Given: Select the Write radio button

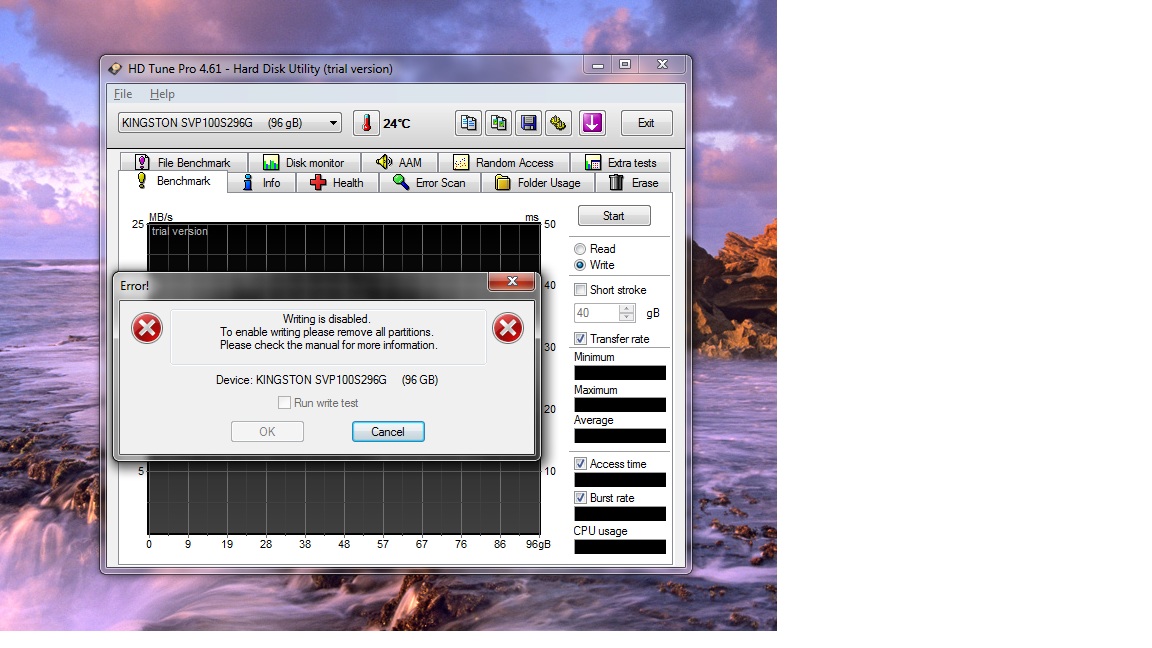Looking at the screenshot, I should tap(580, 265).
